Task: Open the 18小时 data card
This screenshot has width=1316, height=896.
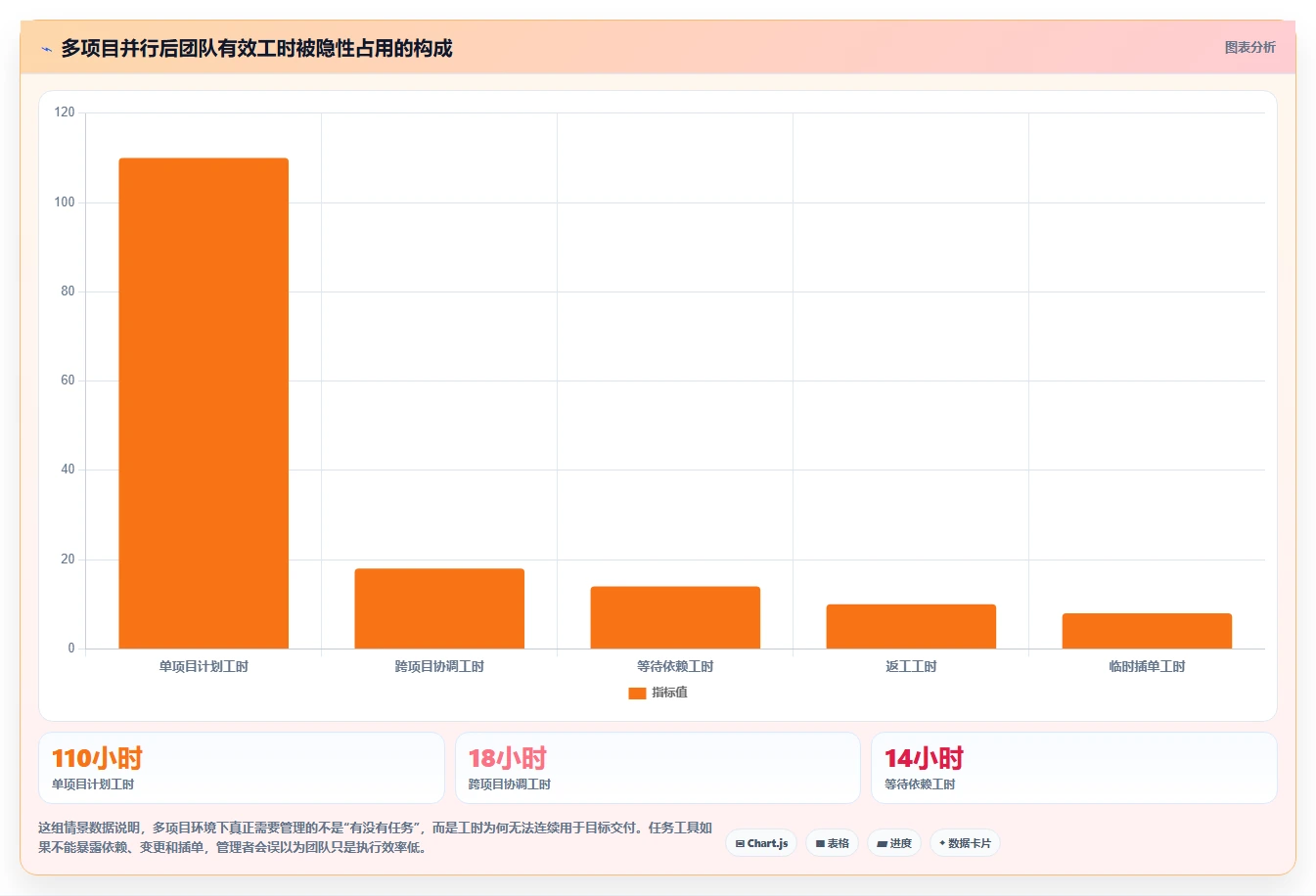Action: (x=658, y=768)
